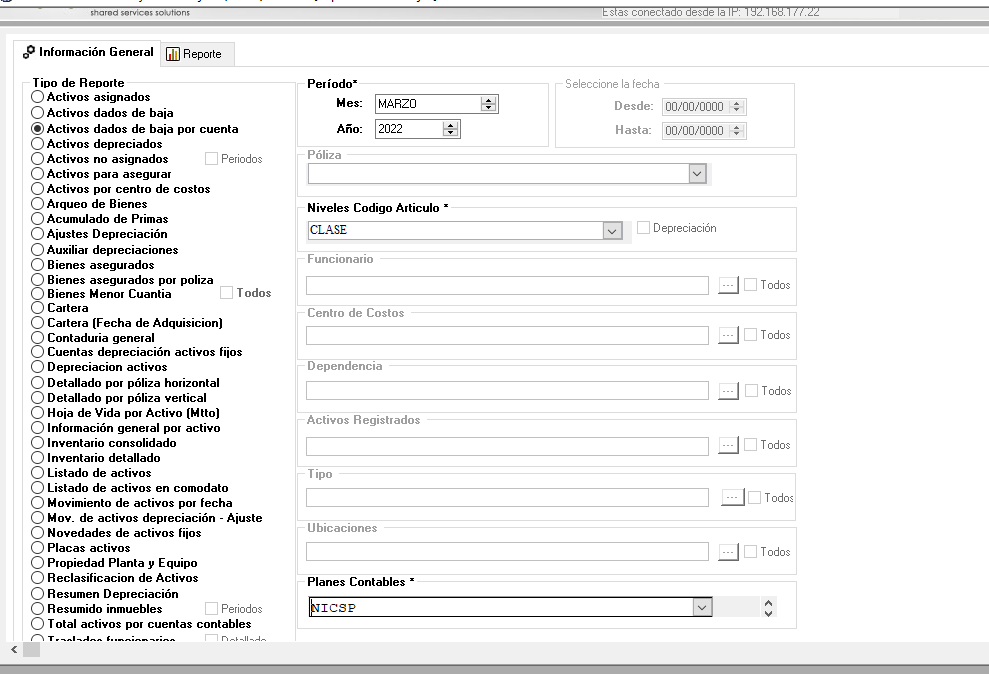Check Todos next to Funcionario

click(750, 285)
